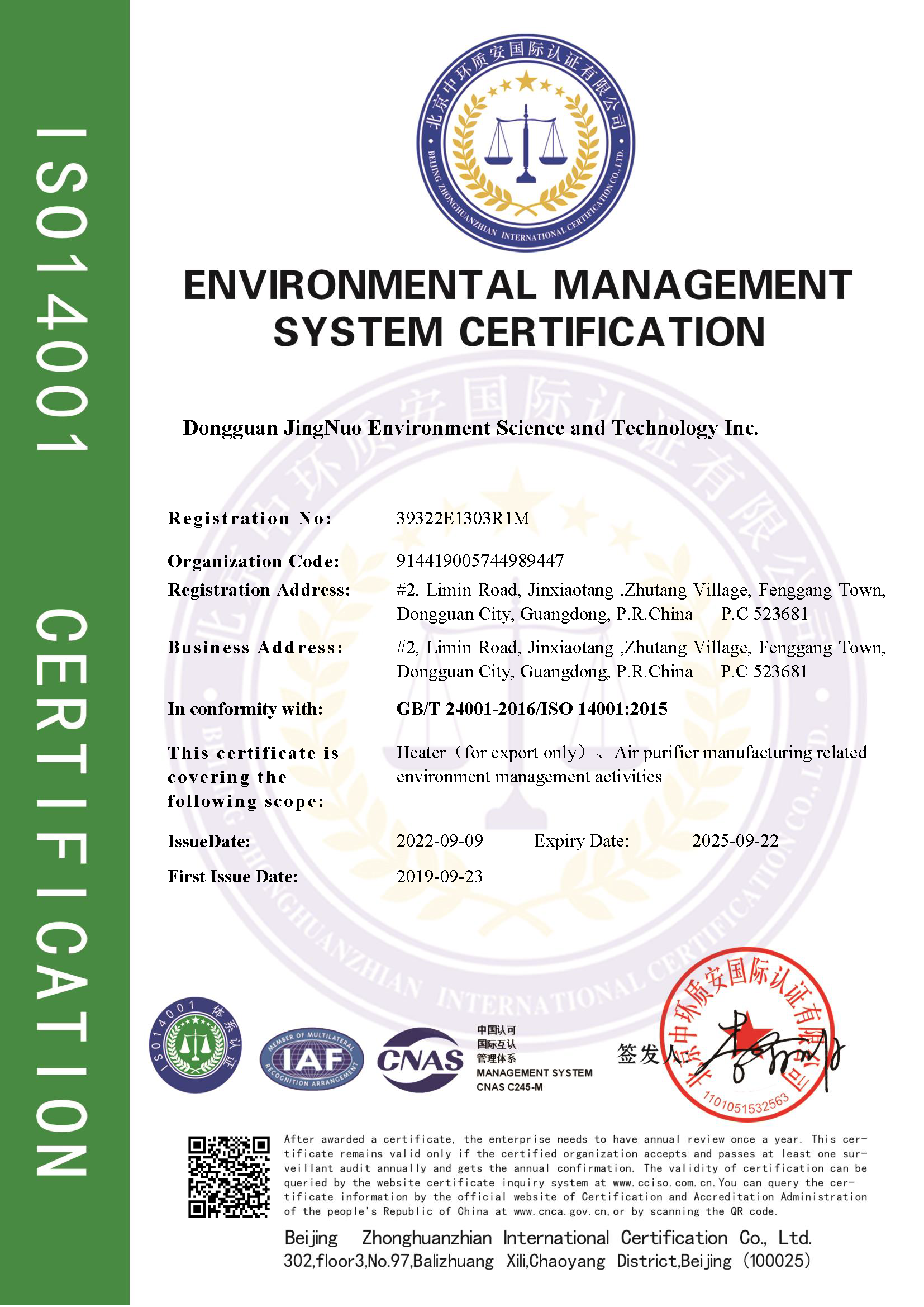Click the GB/T 24001-2016/ISO 14001:2015 standard text

[x=531, y=709]
